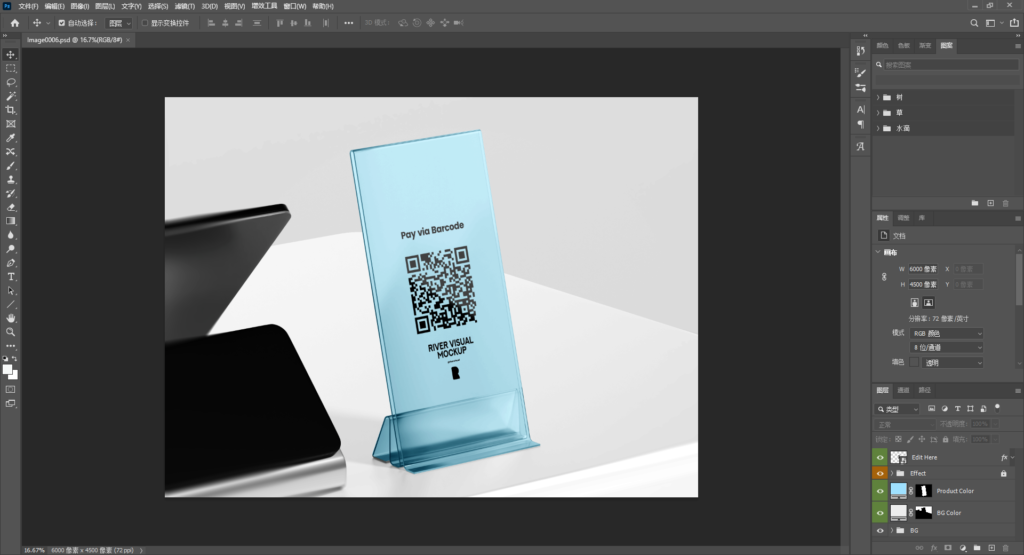Select the Dodge tool
1024x555 pixels.
10,249
